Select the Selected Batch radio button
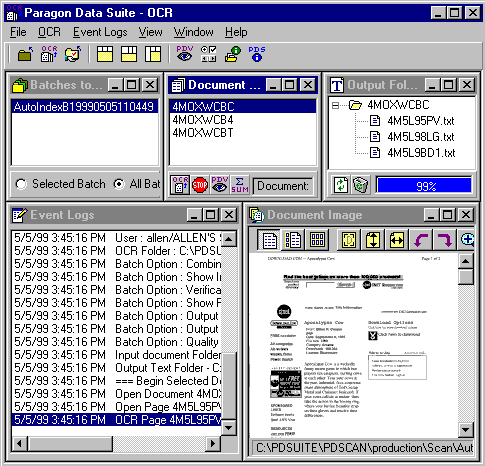Image resolution: width=485 pixels, height=466 pixels. pyautogui.click(x=21, y=184)
